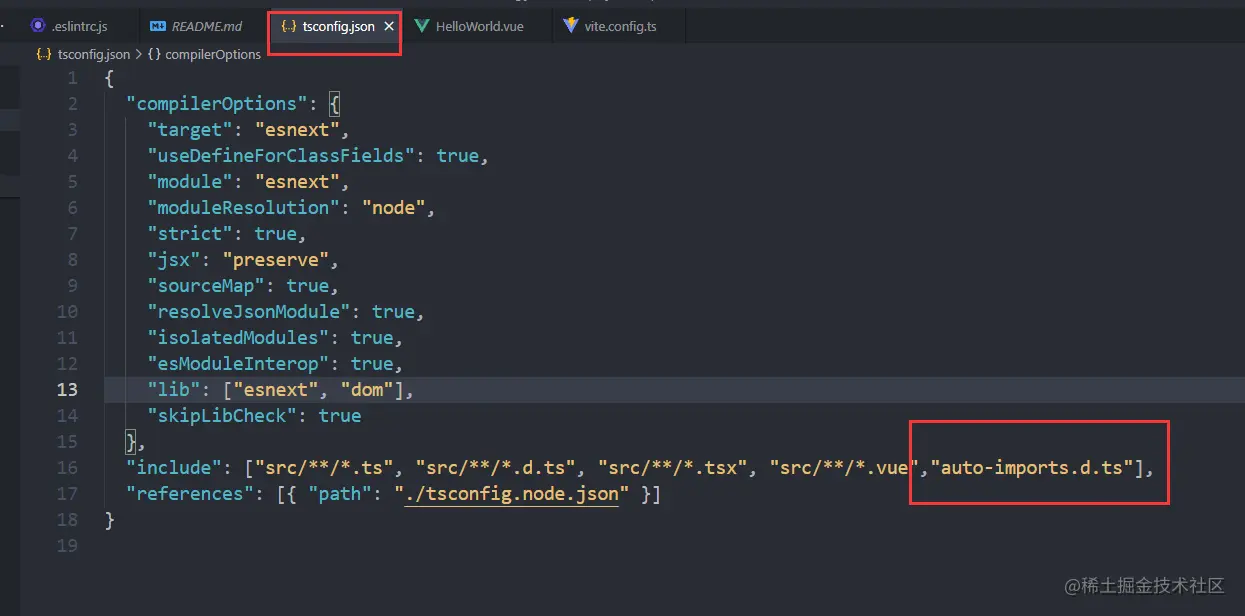This screenshot has width=1245, height=616.
Task: Click the "compilerOptions" key
Action: [217, 103]
